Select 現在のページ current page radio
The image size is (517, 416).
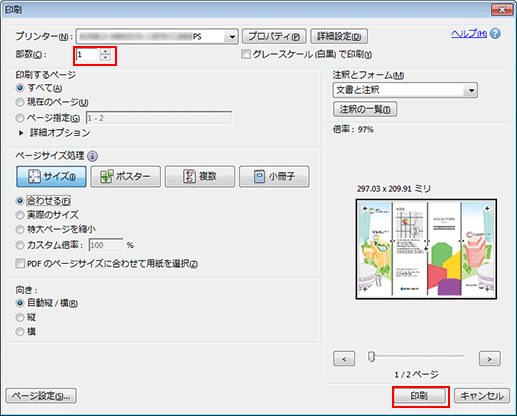[20, 102]
